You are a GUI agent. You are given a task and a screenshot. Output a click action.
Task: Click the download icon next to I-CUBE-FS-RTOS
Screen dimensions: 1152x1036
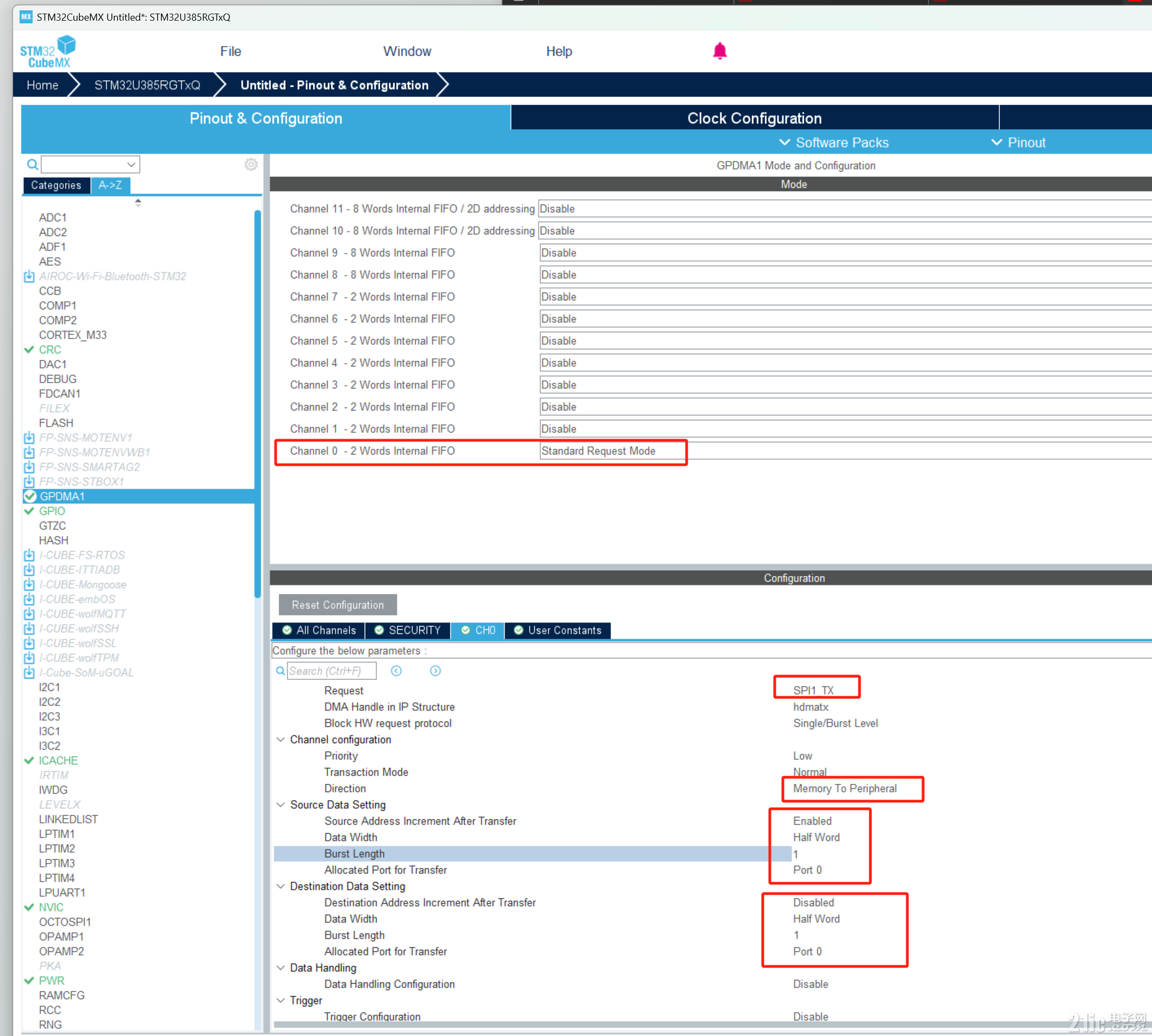click(29, 555)
